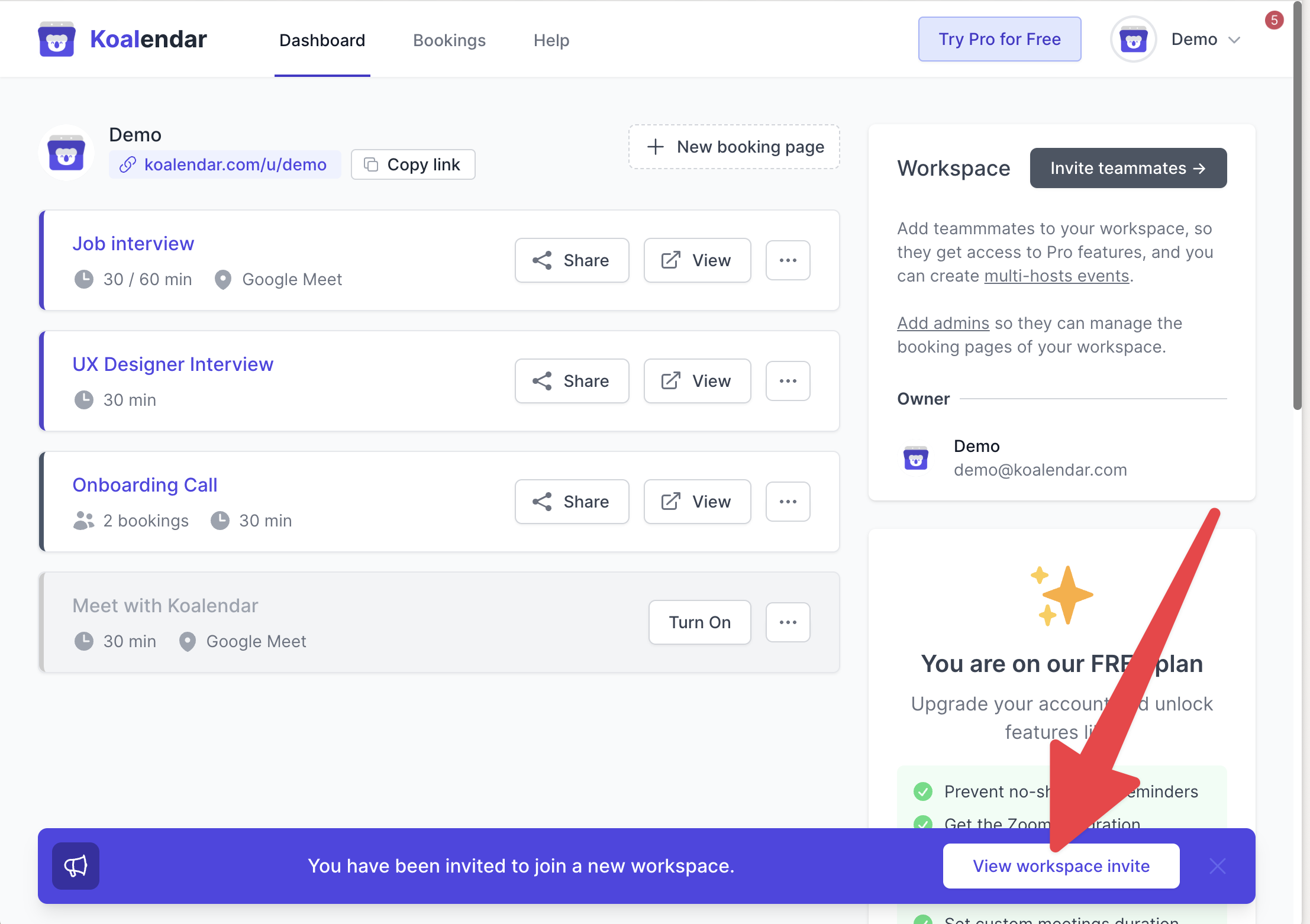Click the Try Pro for Free button
The image size is (1310, 924).
[999, 39]
